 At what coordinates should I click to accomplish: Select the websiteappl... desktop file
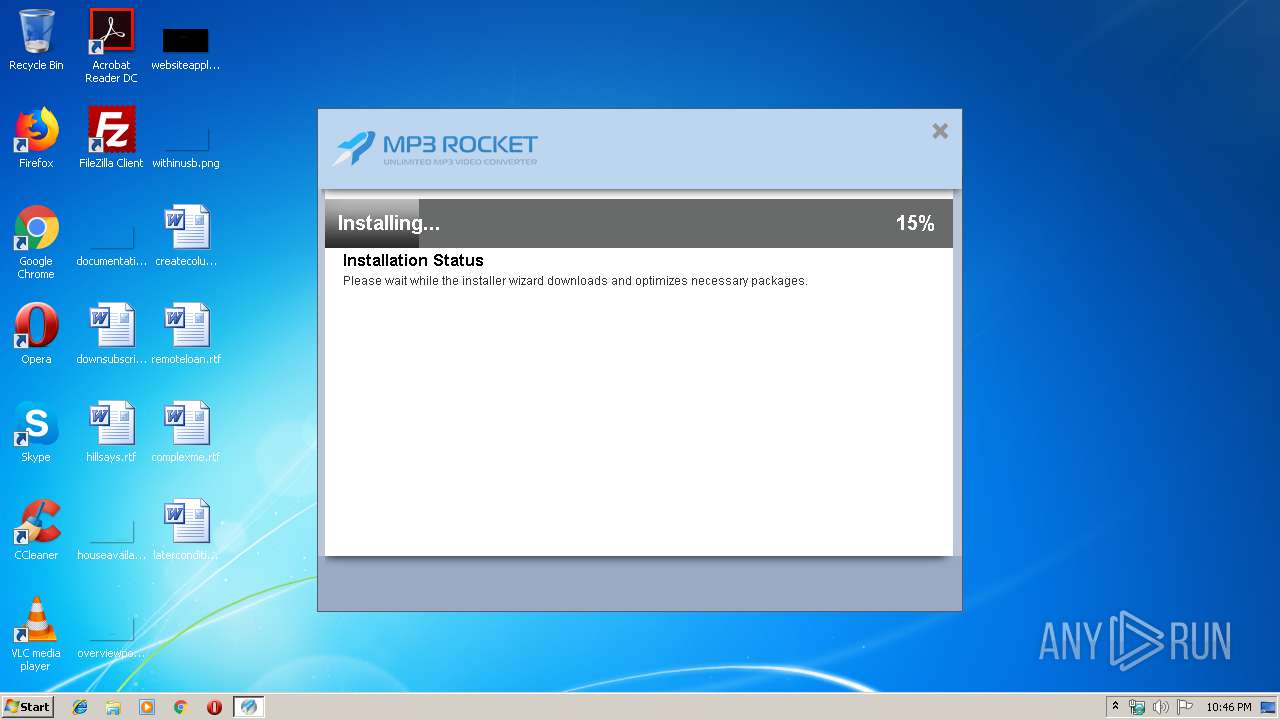186,48
